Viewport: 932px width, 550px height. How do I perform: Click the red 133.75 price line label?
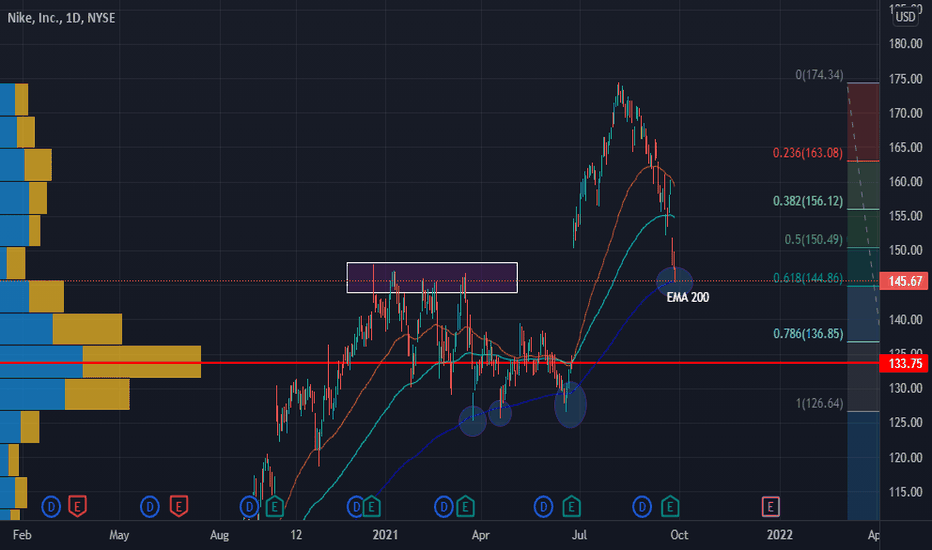pos(905,363)
